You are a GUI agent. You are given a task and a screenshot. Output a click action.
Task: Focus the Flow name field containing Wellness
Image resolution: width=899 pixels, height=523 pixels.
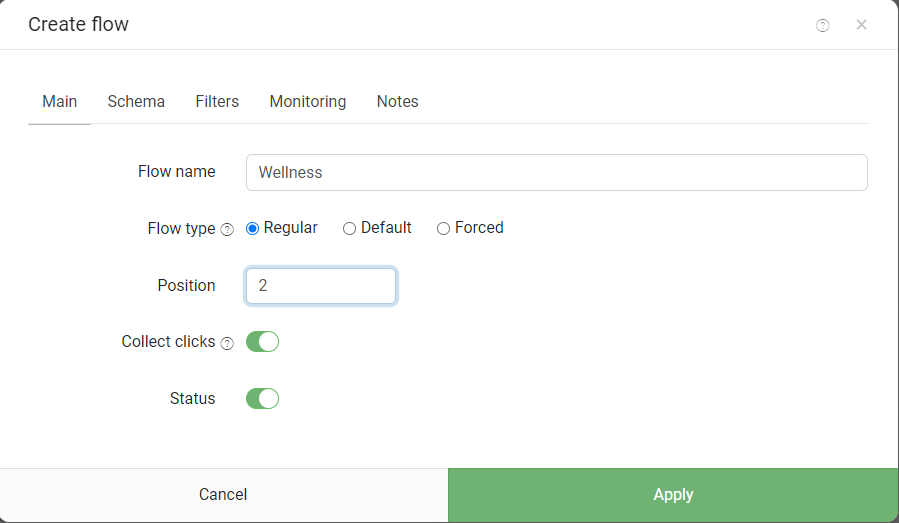[557, 172]
